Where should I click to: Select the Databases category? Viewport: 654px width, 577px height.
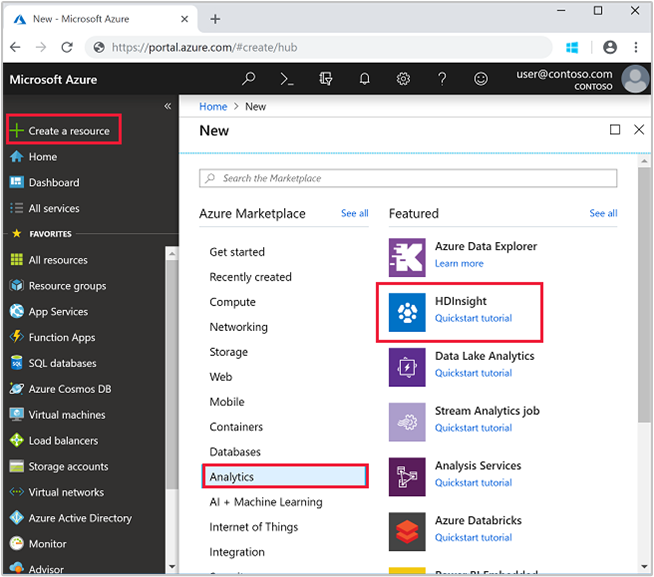pos(235,452)
